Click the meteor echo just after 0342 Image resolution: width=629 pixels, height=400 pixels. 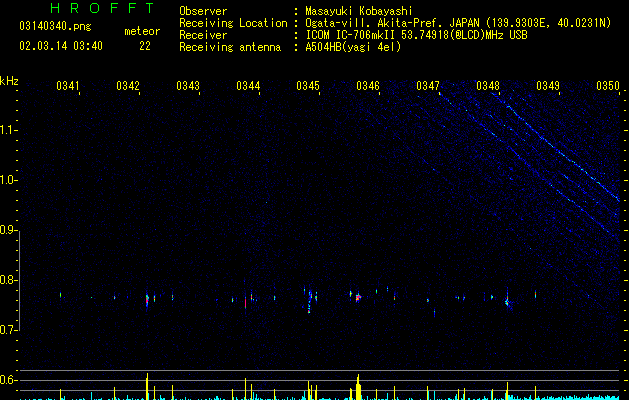[147, 300]
